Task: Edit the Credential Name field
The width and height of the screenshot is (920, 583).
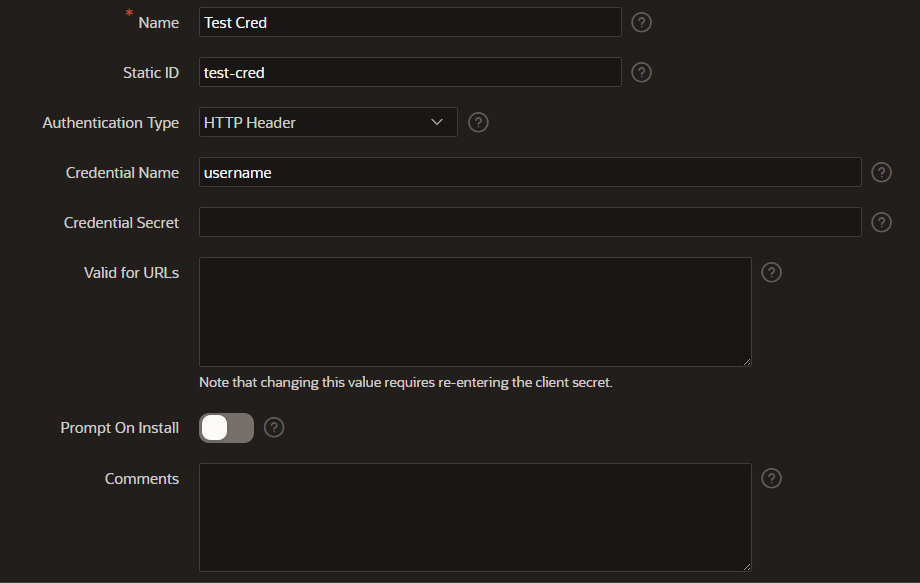Action: click(530, 172)
